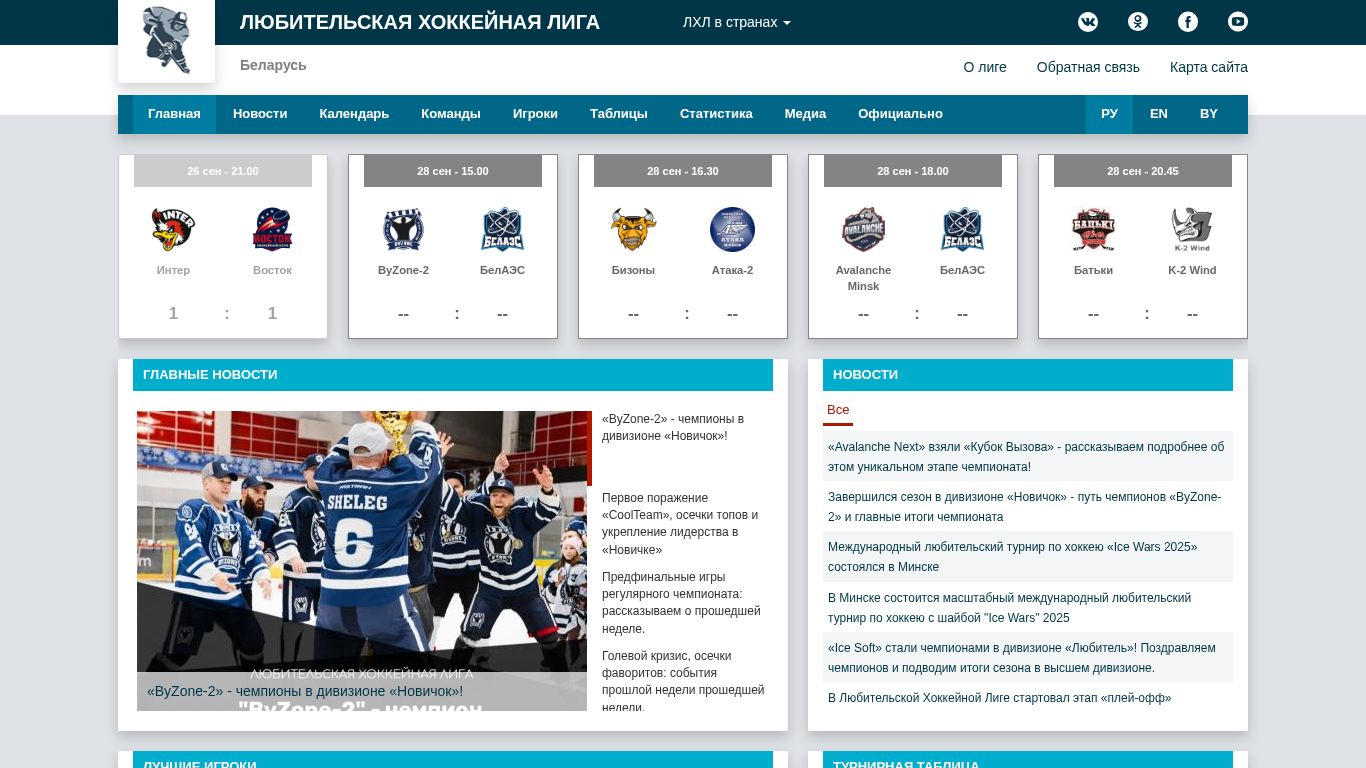Open the YouTube channel icon

(x=1238, y=22)
